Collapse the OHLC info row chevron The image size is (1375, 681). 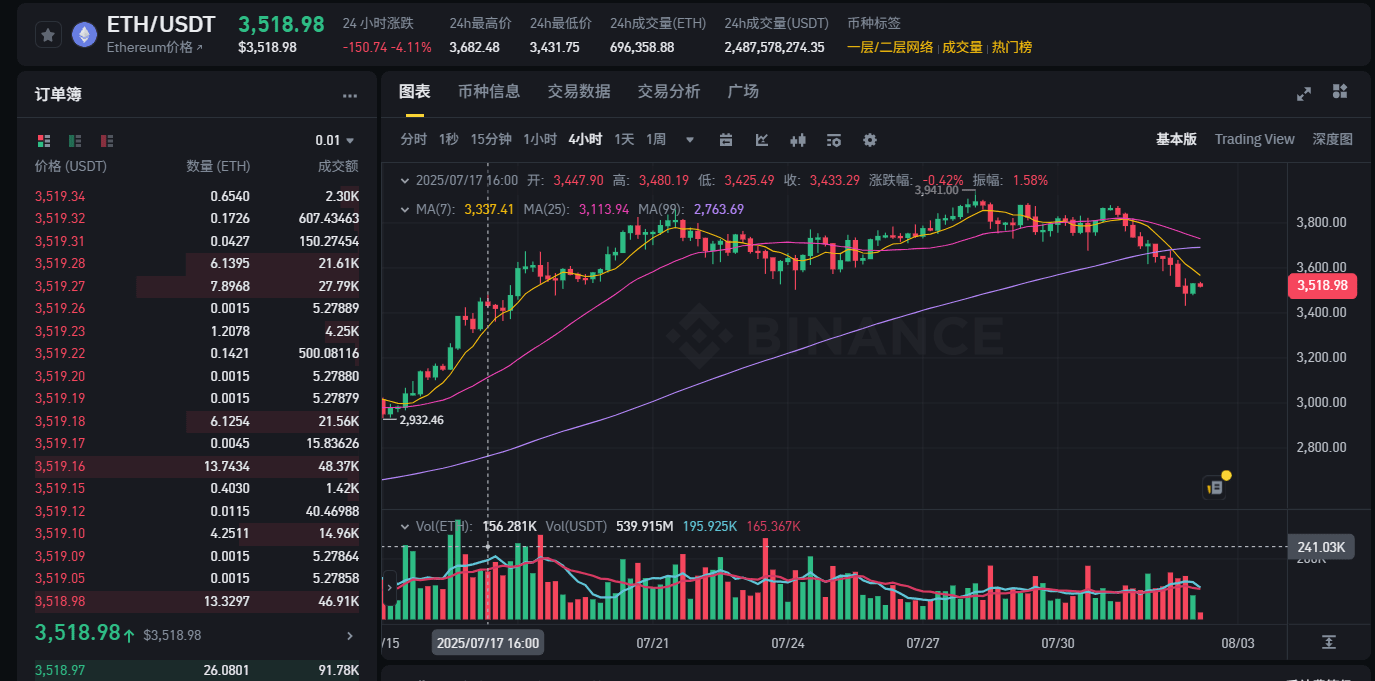pos(405,181)
